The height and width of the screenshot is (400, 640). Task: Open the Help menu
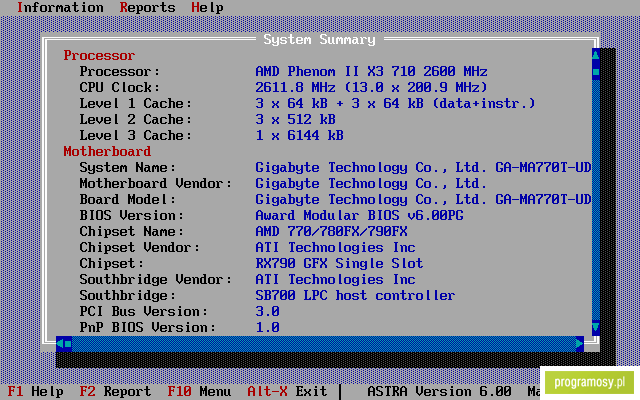(x=207, y=7)
